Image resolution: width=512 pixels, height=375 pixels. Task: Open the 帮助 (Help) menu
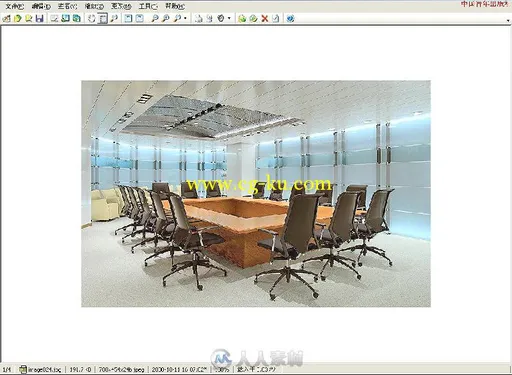175,6
